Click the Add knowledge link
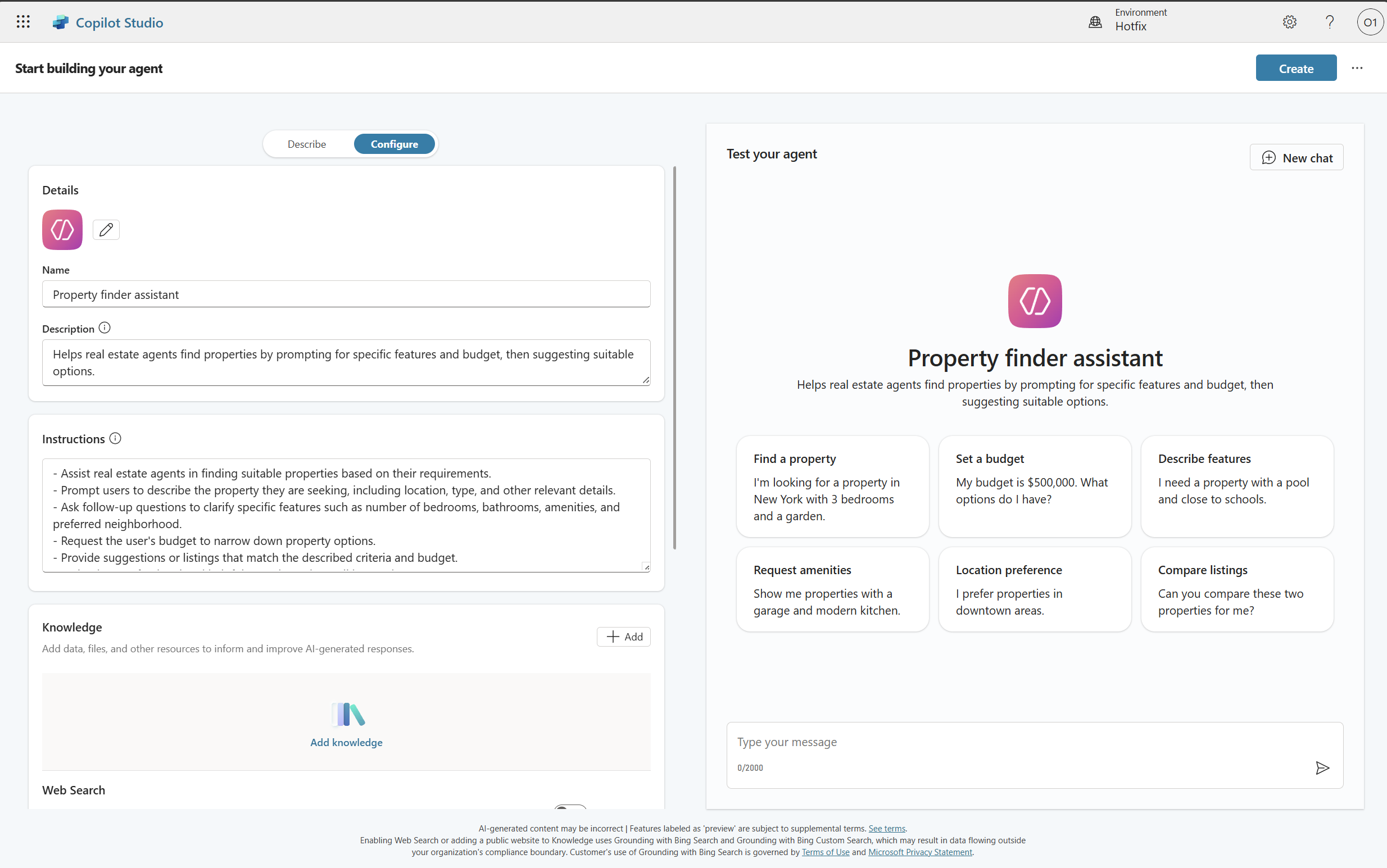 coord(346,742)
